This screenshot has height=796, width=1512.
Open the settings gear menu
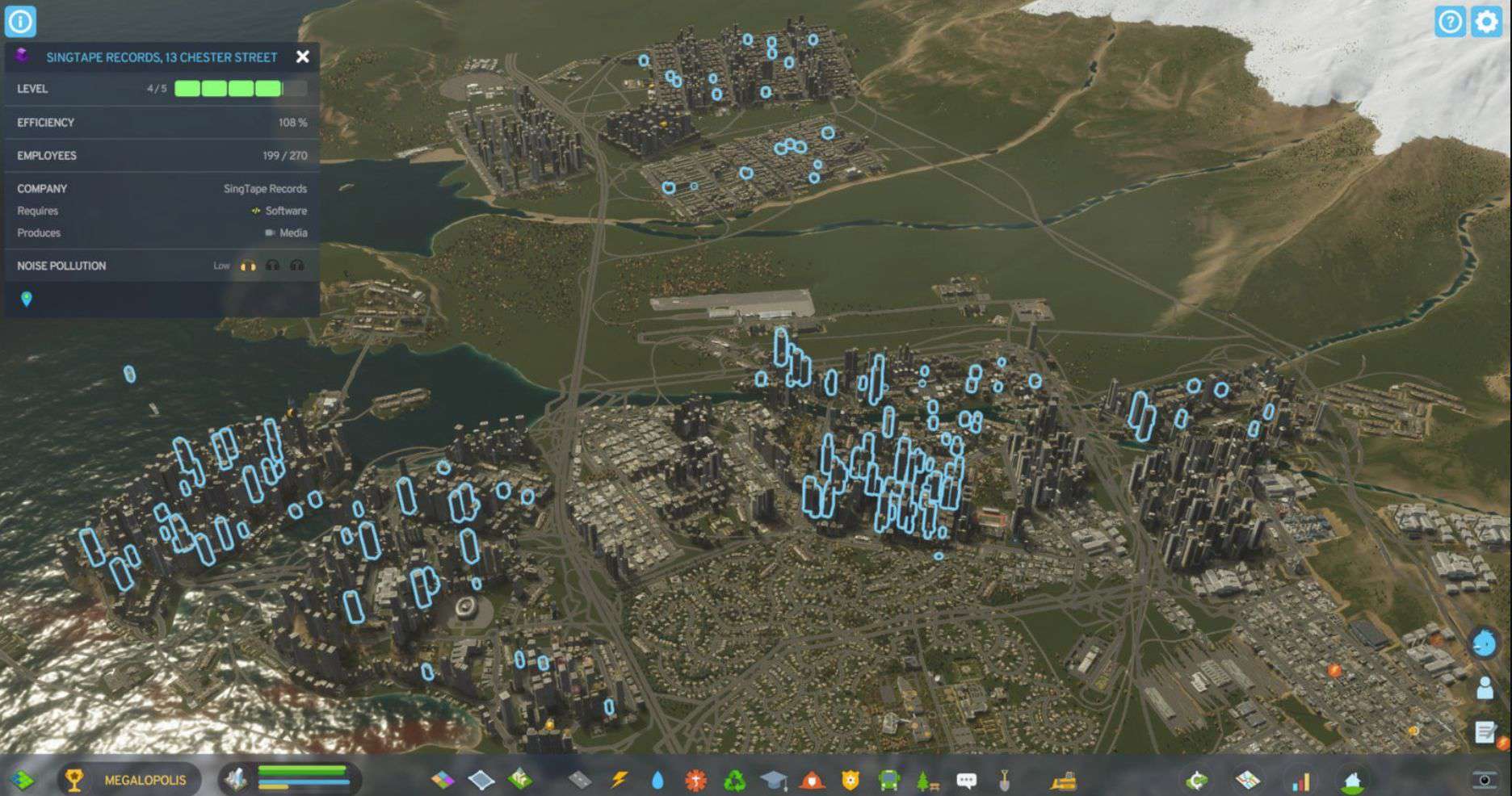click(x=1487, y=22)
